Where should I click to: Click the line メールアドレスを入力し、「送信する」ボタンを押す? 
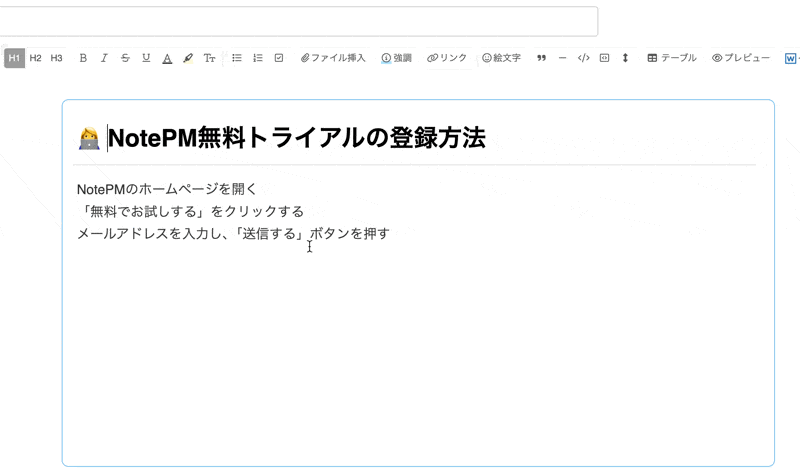coord(233,234)
